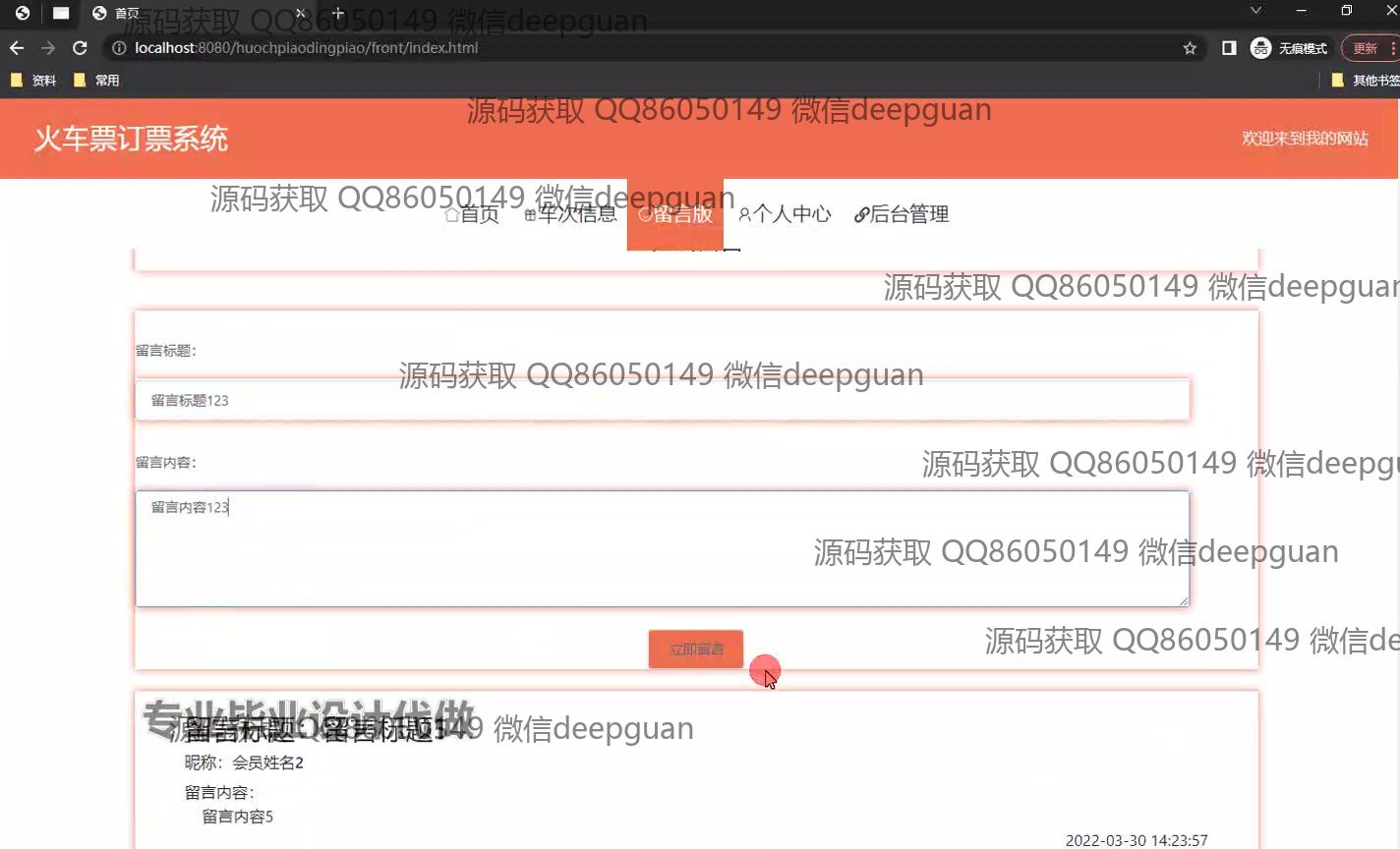Open a new browser tab
1400x849 pixels.
coord(337,14)
